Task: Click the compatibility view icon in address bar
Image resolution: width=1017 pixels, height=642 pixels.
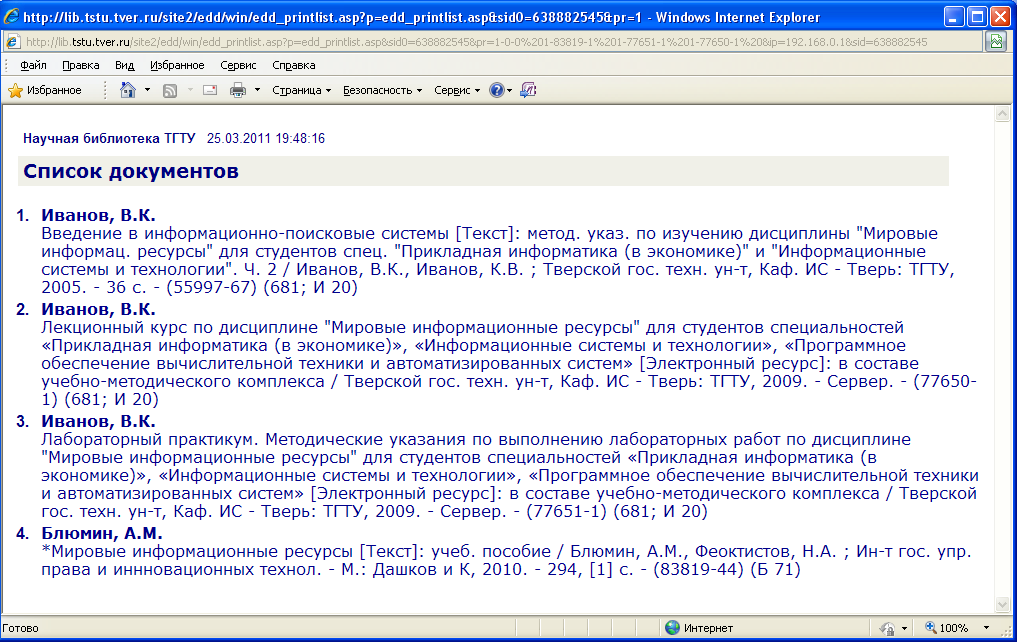Action: click(995, 41)
